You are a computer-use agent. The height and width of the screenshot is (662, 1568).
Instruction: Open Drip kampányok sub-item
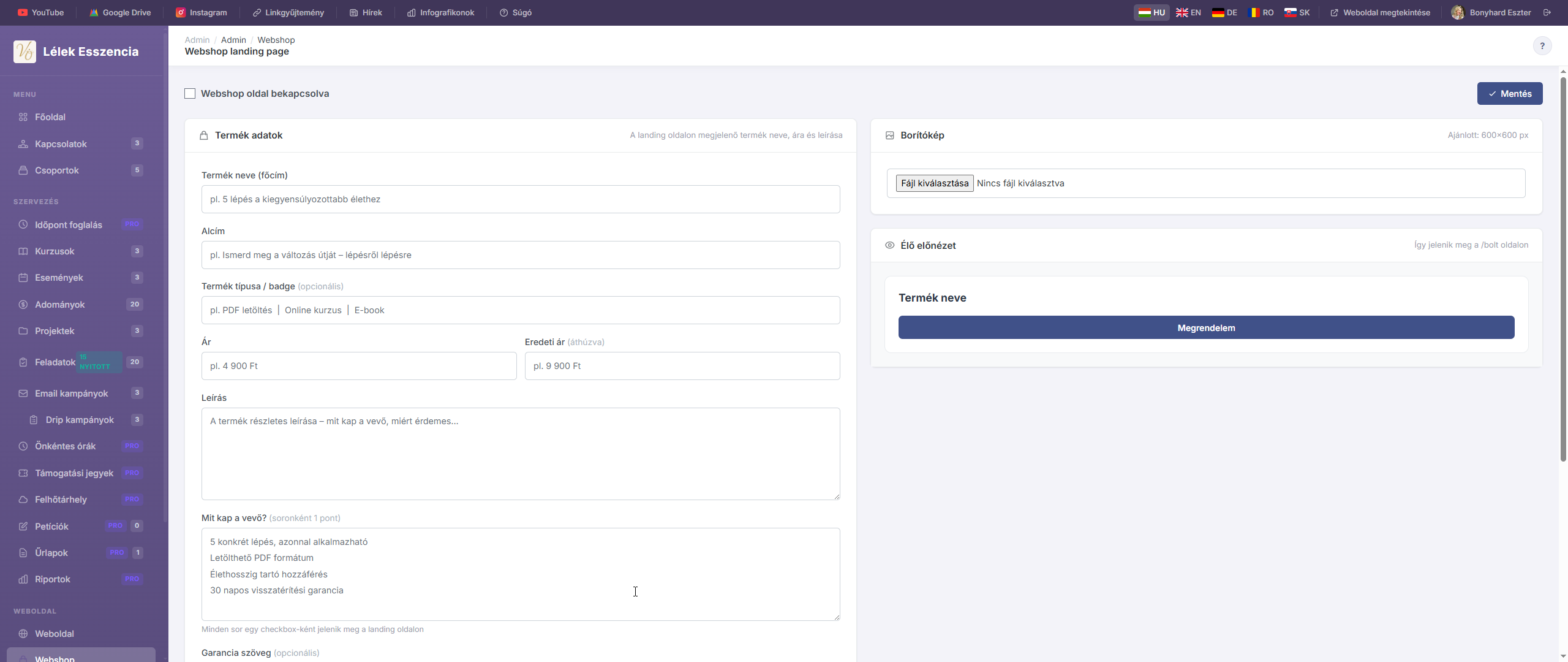[x=80, y=420]
